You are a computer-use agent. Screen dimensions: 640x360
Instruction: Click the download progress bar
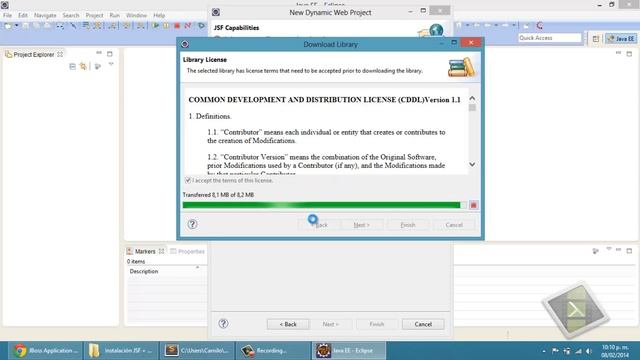tap(324, 205)
